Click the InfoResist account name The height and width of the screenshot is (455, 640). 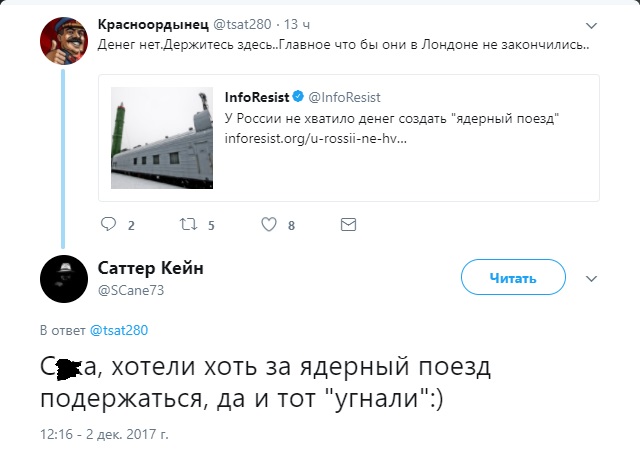[x=256, y=97]
